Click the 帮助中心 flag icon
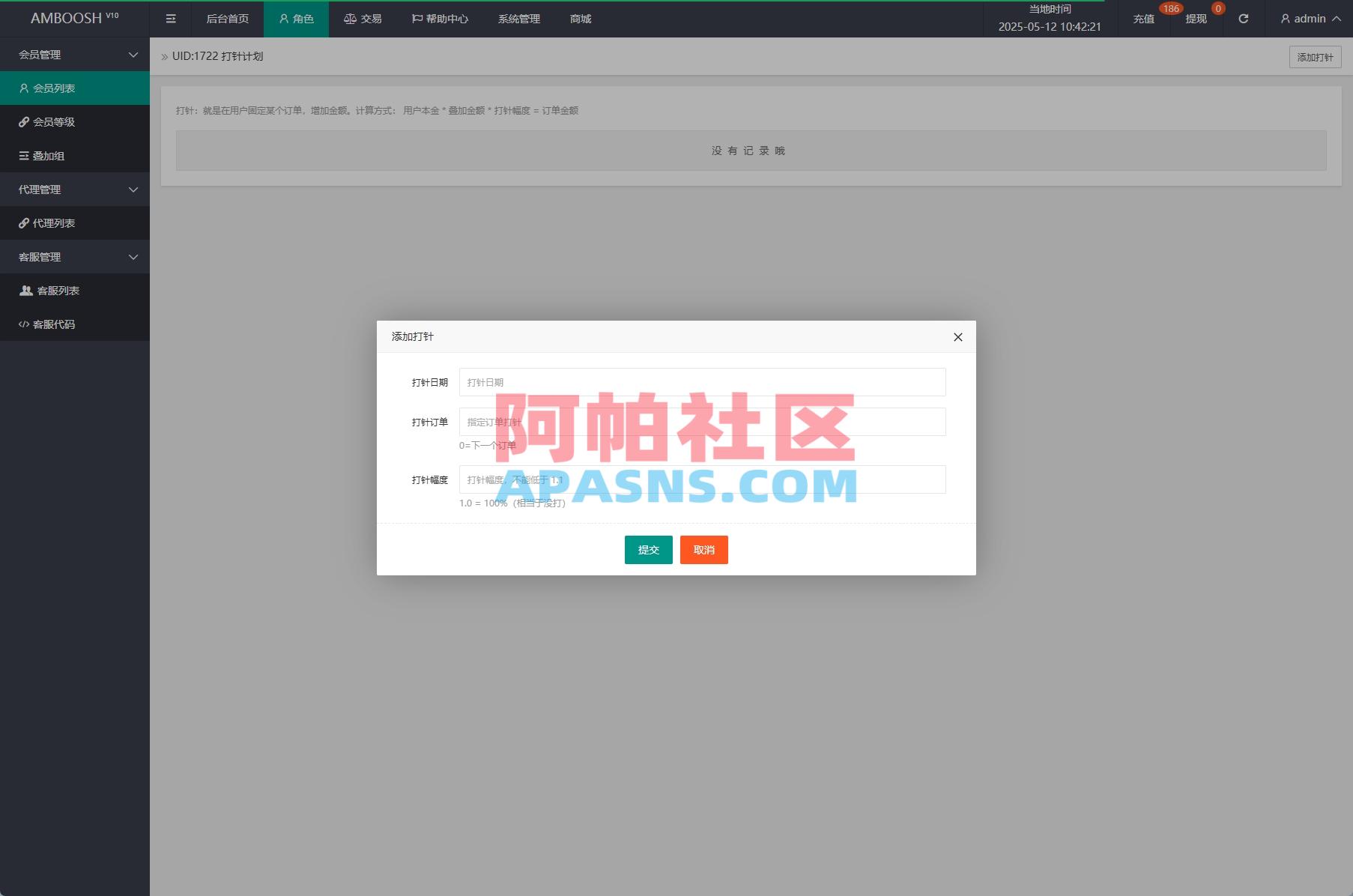 tap(417, 19)
